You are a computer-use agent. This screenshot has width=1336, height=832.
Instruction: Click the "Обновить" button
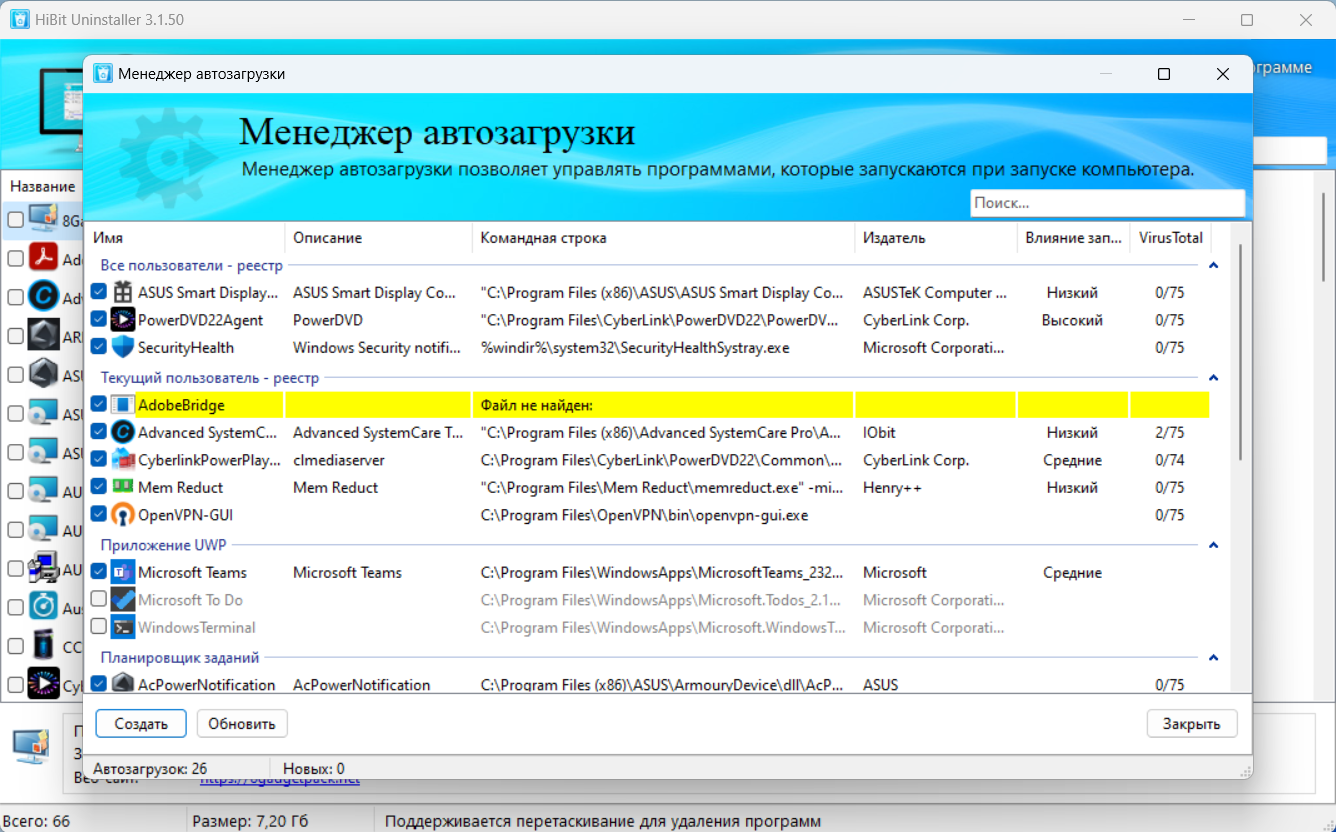[242, 724]
